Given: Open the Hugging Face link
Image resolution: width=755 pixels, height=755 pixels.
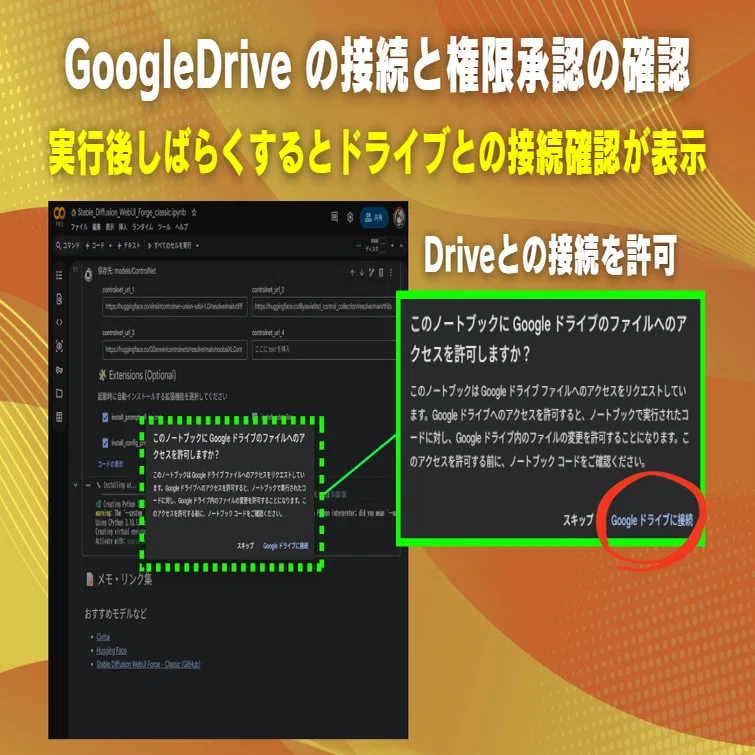Looking at the screenshot, I should (x=111, y=651).
